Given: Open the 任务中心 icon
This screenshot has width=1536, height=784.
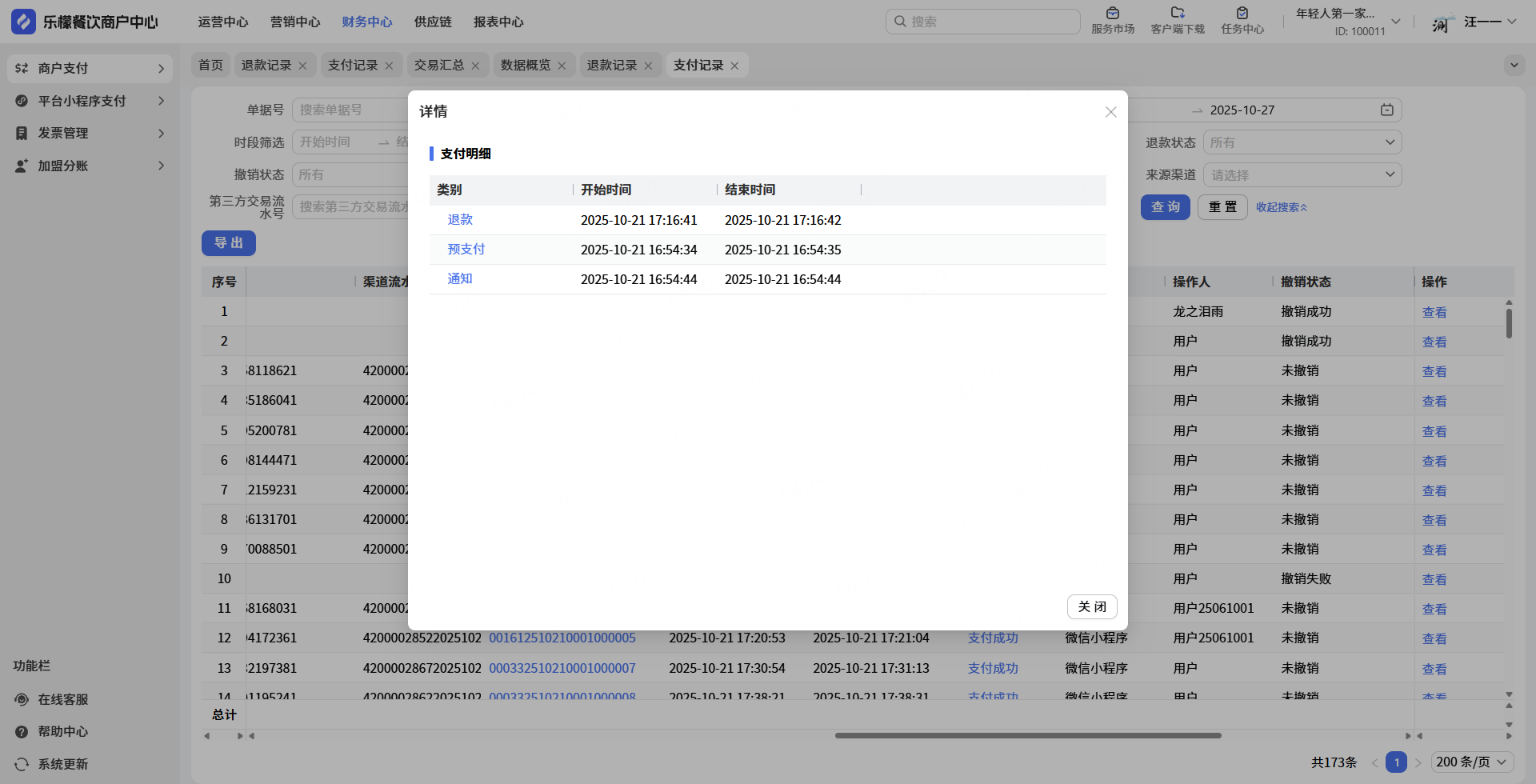Looking at the screenshot, I should [x=1242, y=14].
